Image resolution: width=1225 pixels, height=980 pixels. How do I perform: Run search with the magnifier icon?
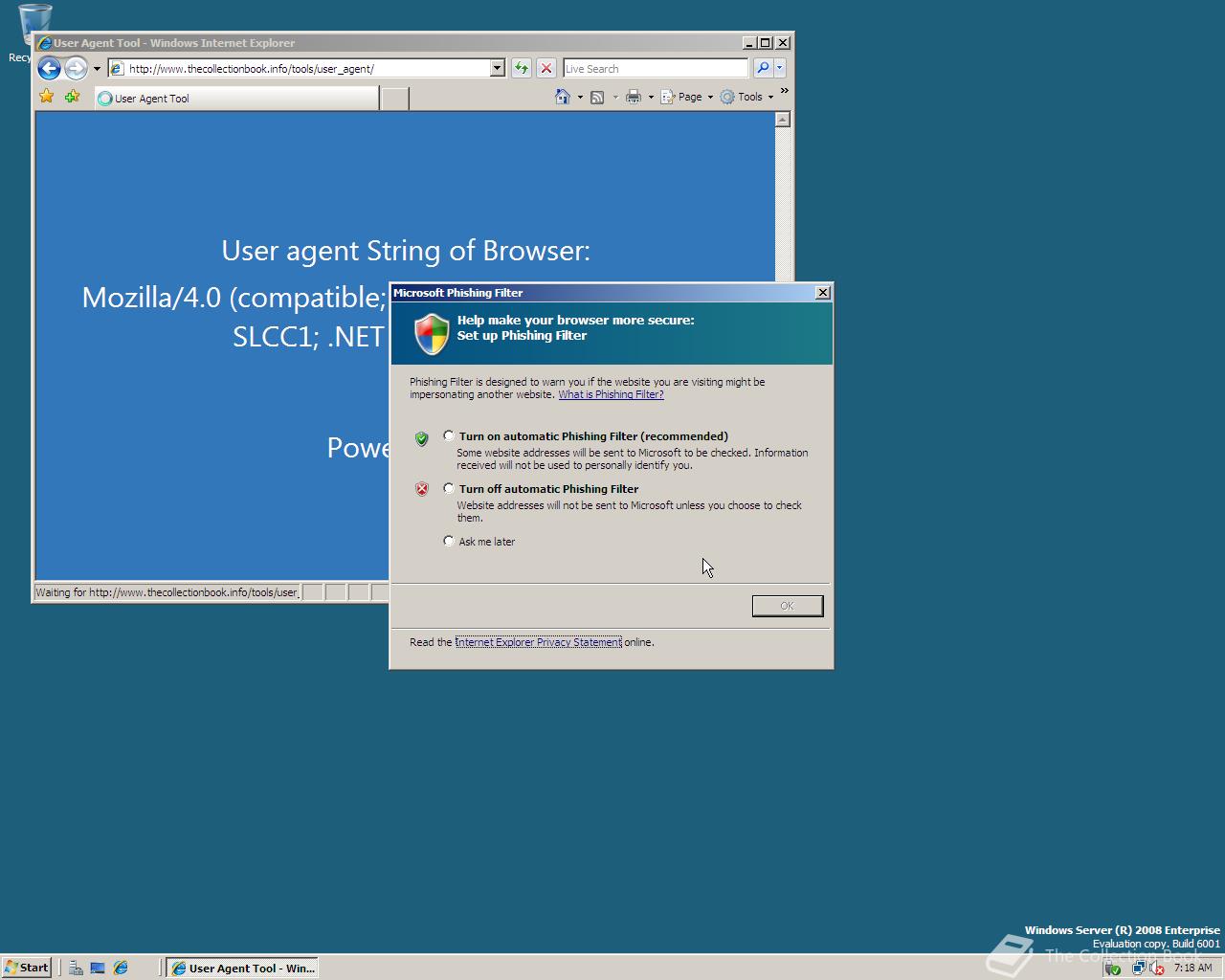[x=763, y=68]
